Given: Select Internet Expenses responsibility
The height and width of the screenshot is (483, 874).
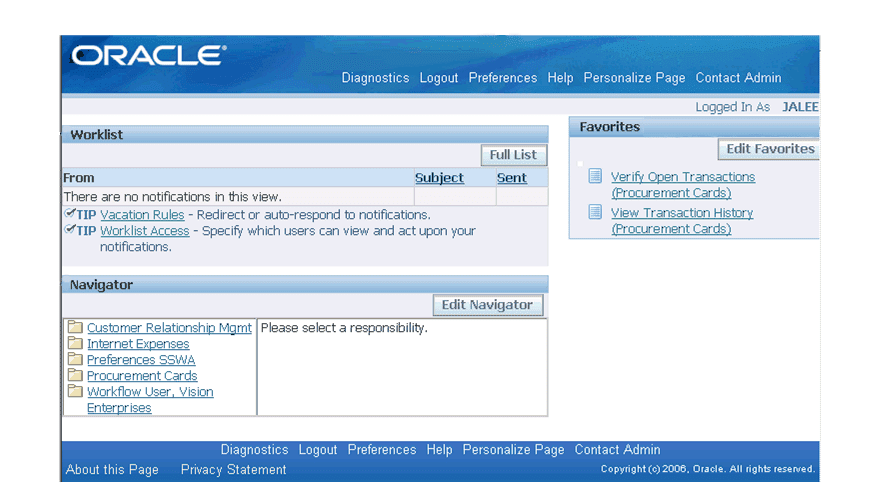Looking at the screenshot, I should (x=138, y=344).
